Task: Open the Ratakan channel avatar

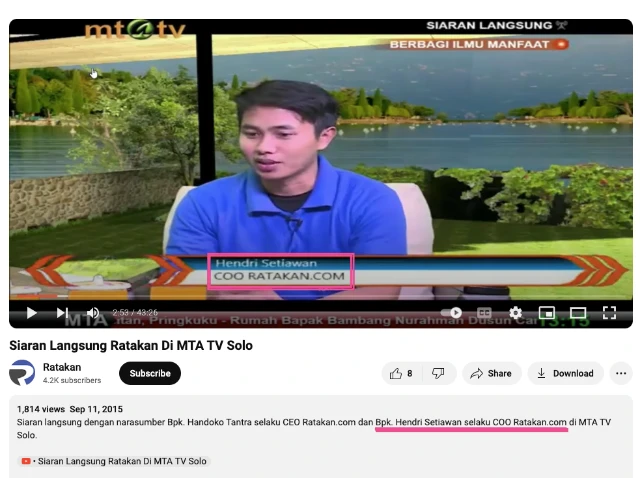Action: point(22,373)
